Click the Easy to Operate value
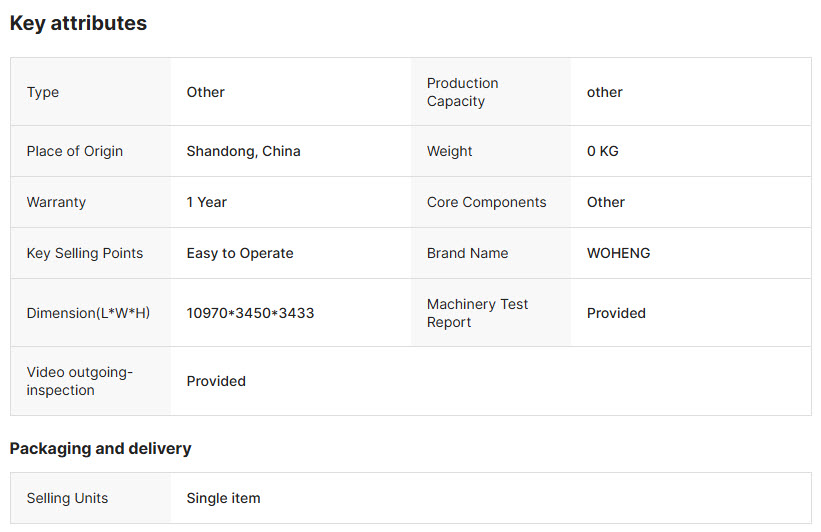 click(x=240, y=253)
